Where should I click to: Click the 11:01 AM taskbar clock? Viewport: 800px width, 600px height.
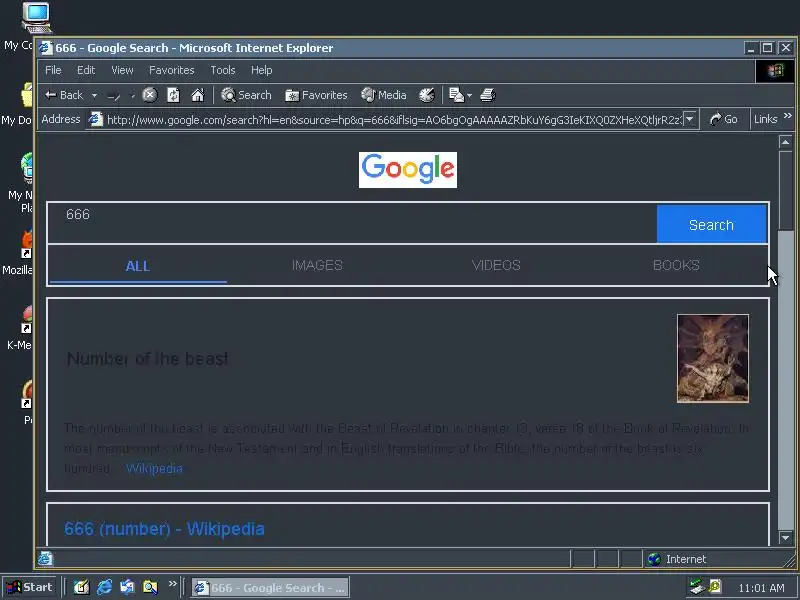click(761, 588)
